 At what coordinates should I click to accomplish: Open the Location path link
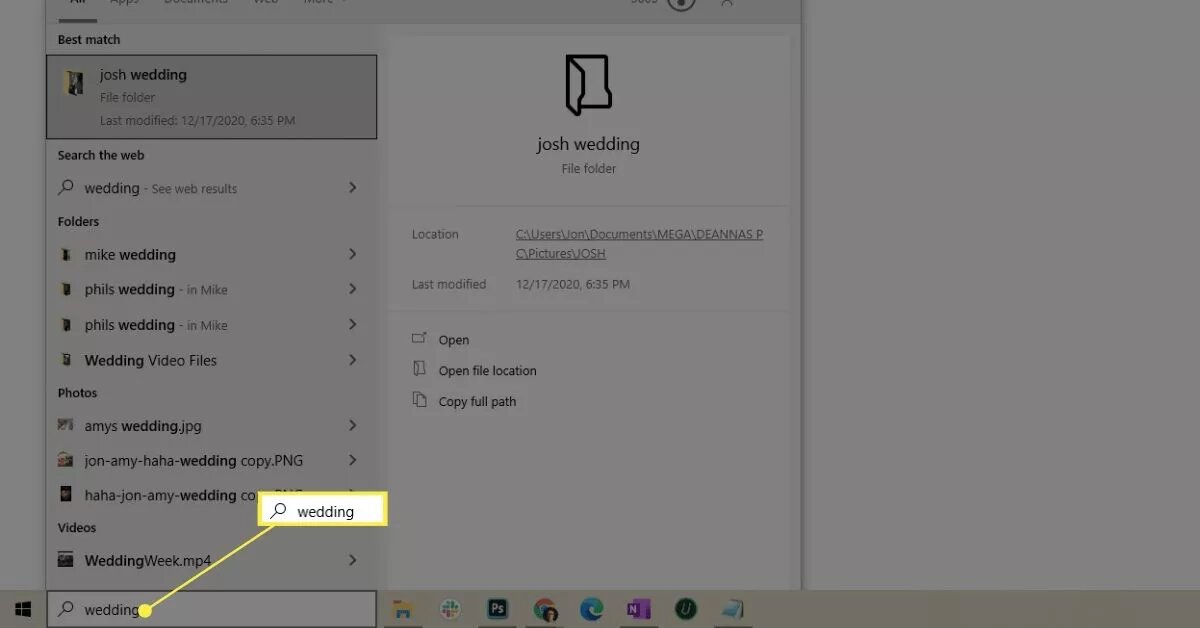click(x=639, y=244)
